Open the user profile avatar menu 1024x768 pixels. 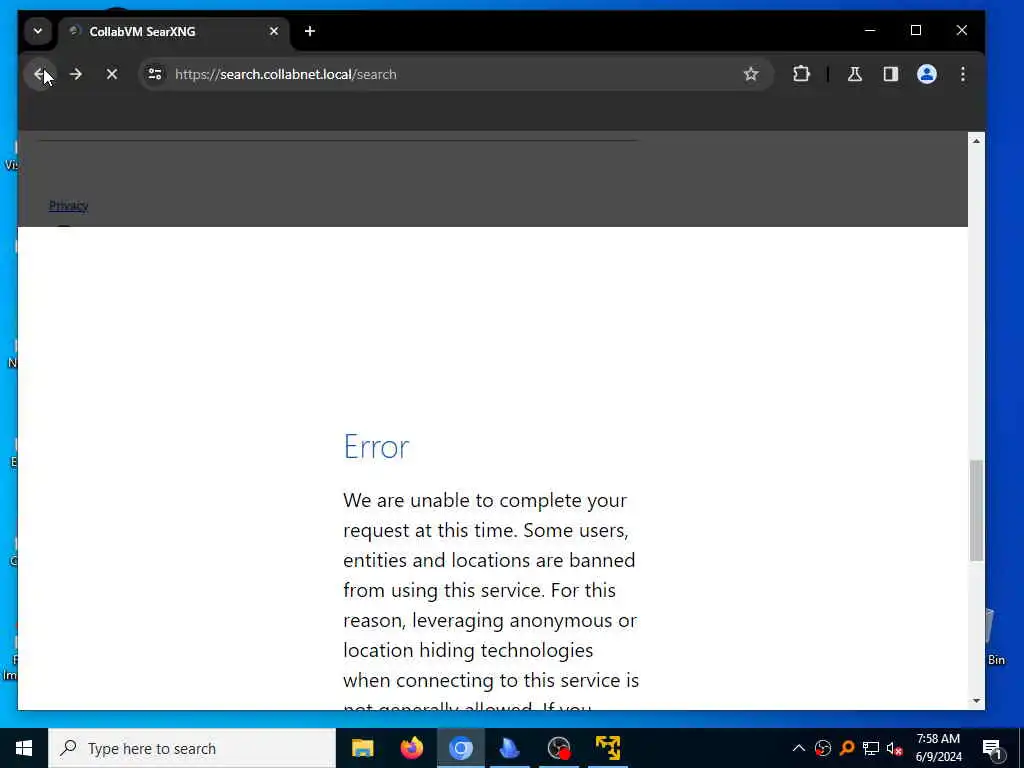pos(927,74)
